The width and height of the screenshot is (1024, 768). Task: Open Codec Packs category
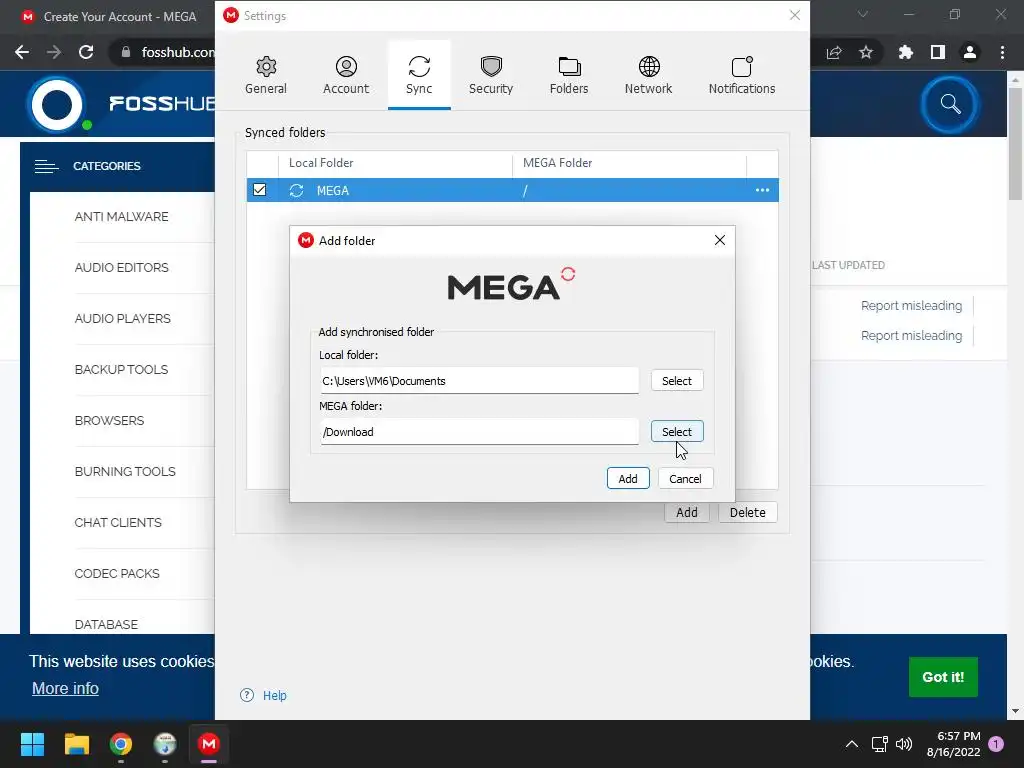[117, 573]
